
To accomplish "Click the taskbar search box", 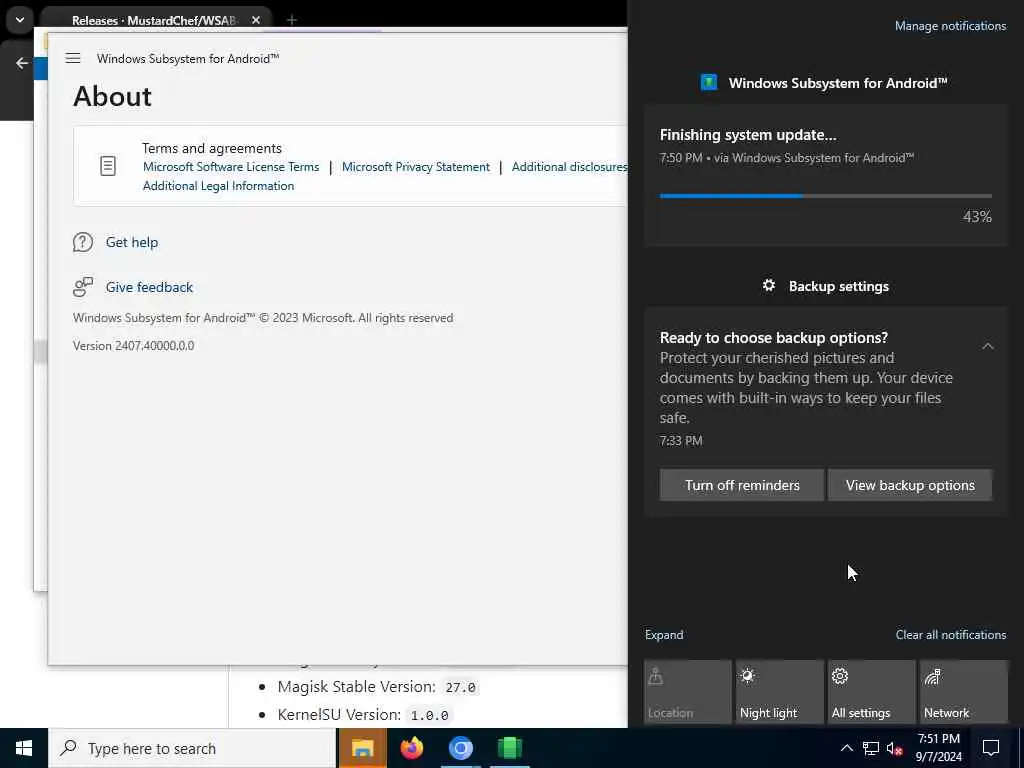I will 192,748.
